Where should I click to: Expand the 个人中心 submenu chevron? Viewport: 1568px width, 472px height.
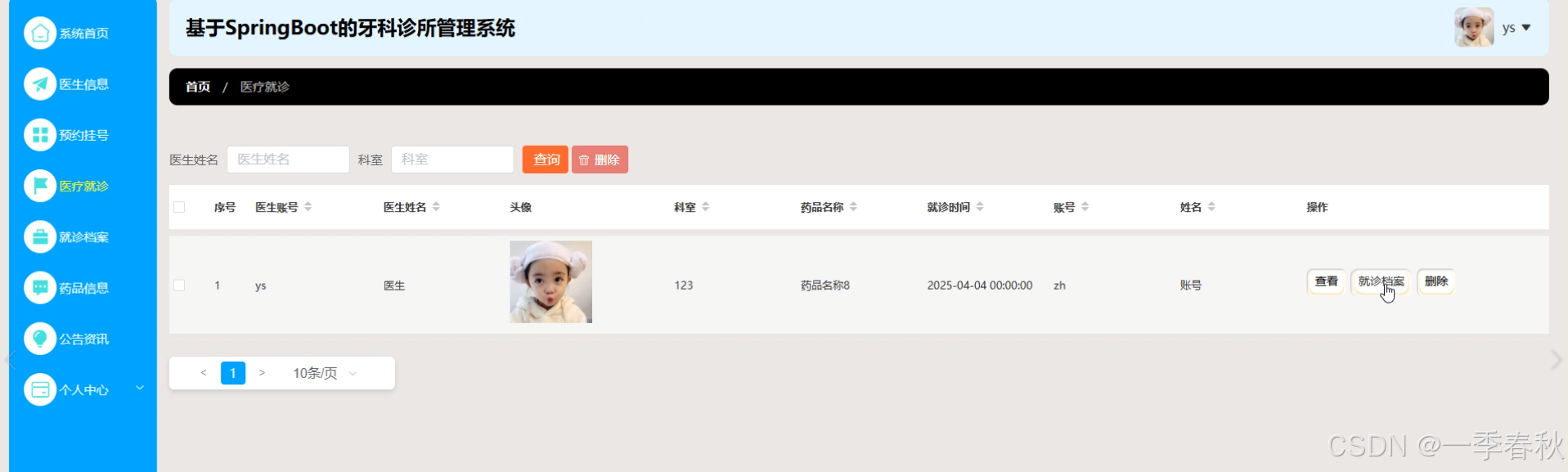point(140,388)
